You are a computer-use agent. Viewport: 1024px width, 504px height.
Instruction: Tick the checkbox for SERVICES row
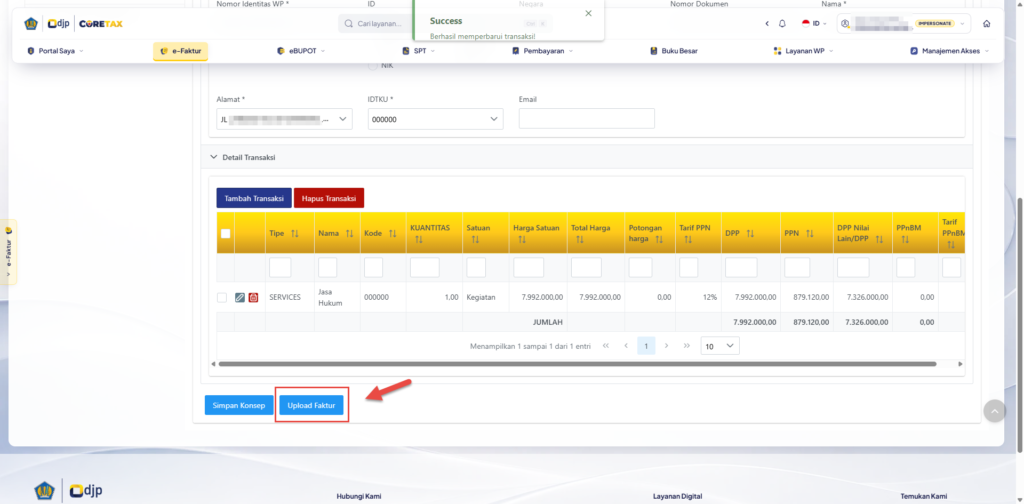(222, 298)
